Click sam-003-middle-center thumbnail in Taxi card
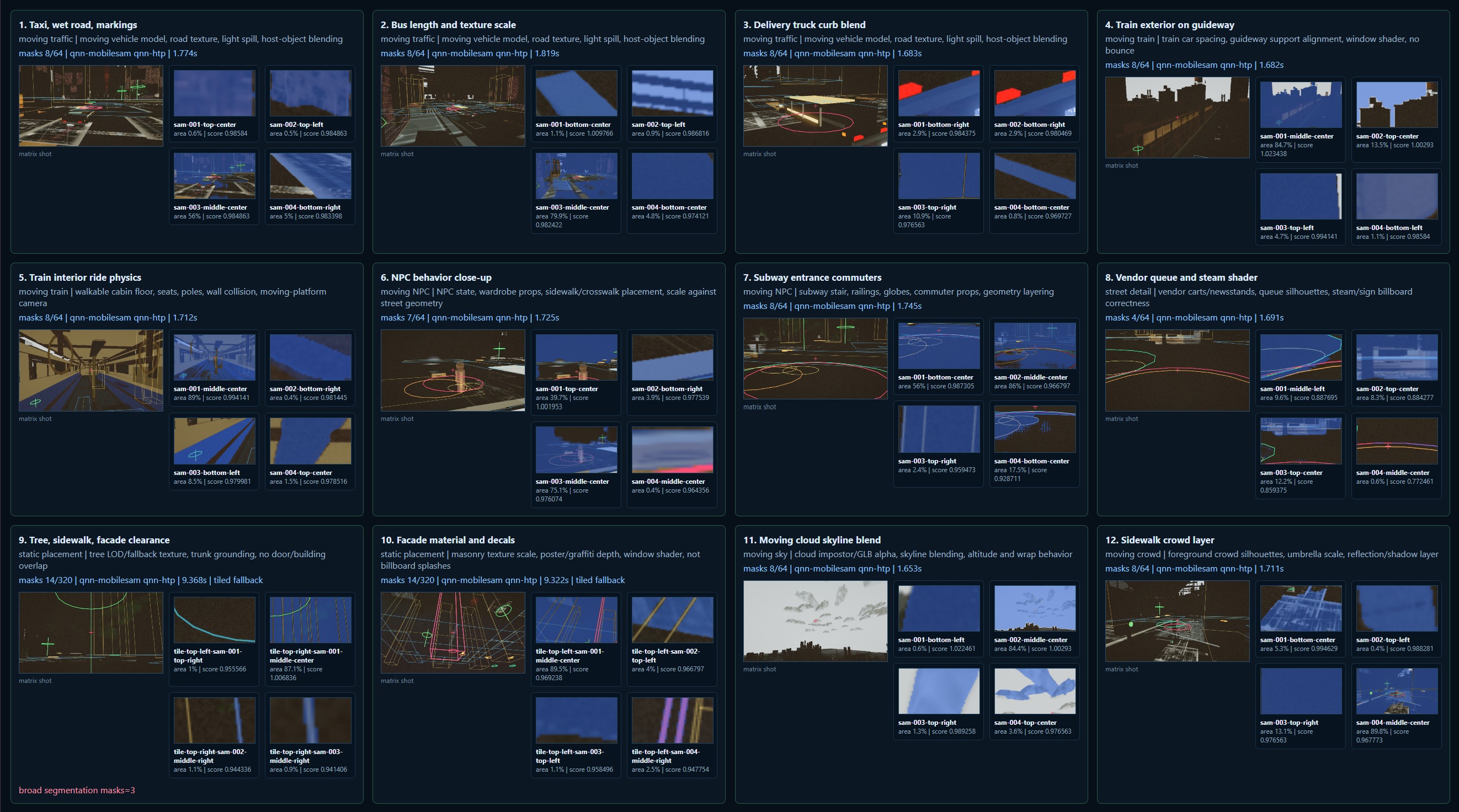The width and height of the screenshot is (1459, 812). tap(214, 176)
